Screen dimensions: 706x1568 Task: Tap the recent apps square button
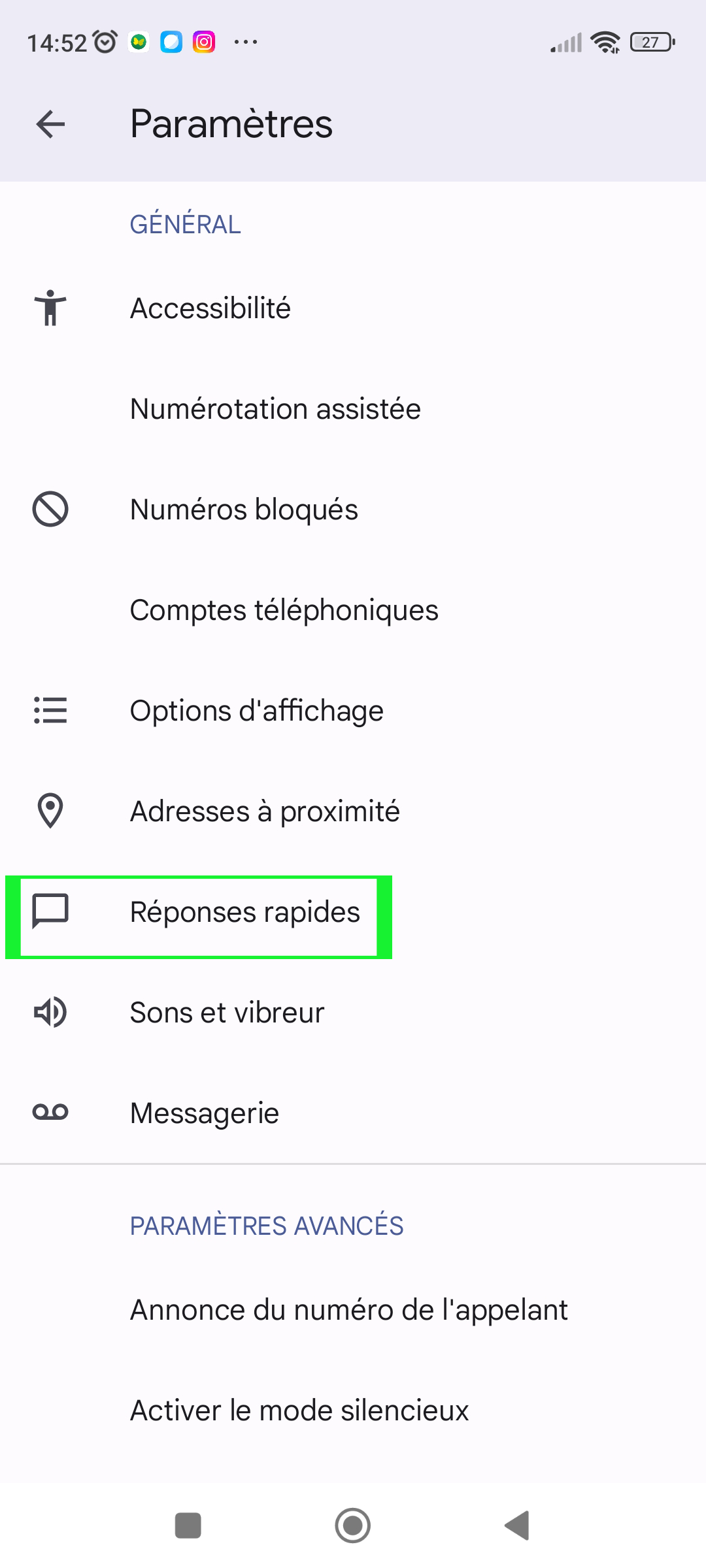coord(188,1526)
